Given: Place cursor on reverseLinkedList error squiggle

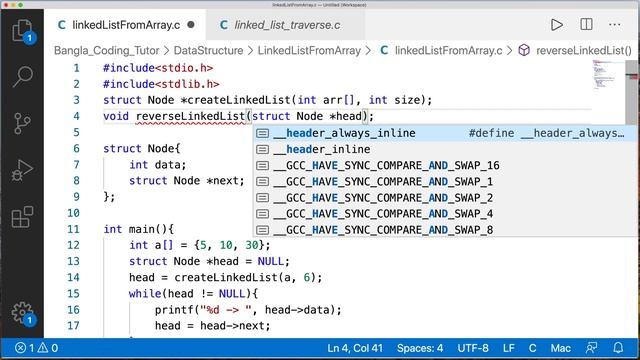Looking at the screenshot, I should (x=190, y=117).
